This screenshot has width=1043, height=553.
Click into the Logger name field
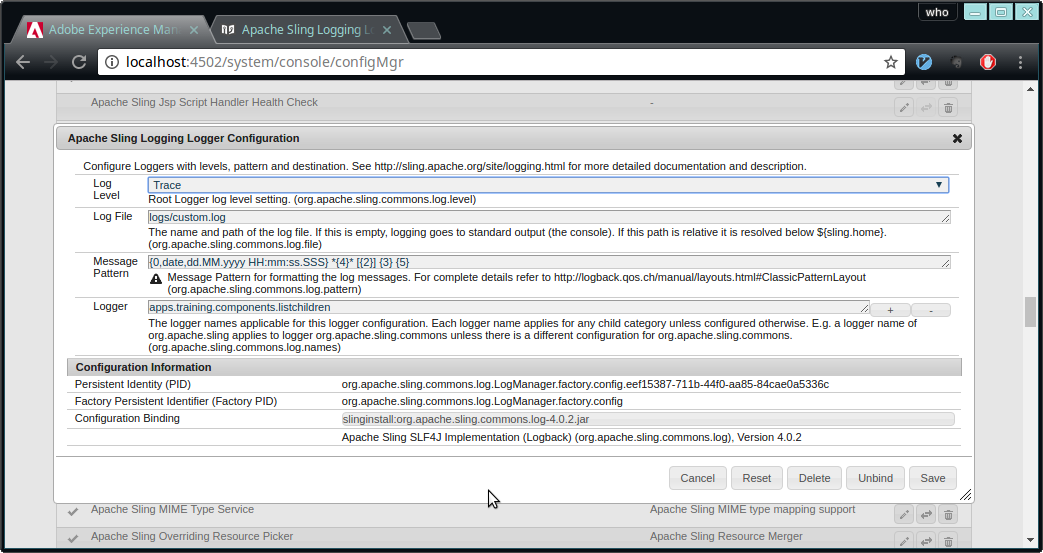508,307
